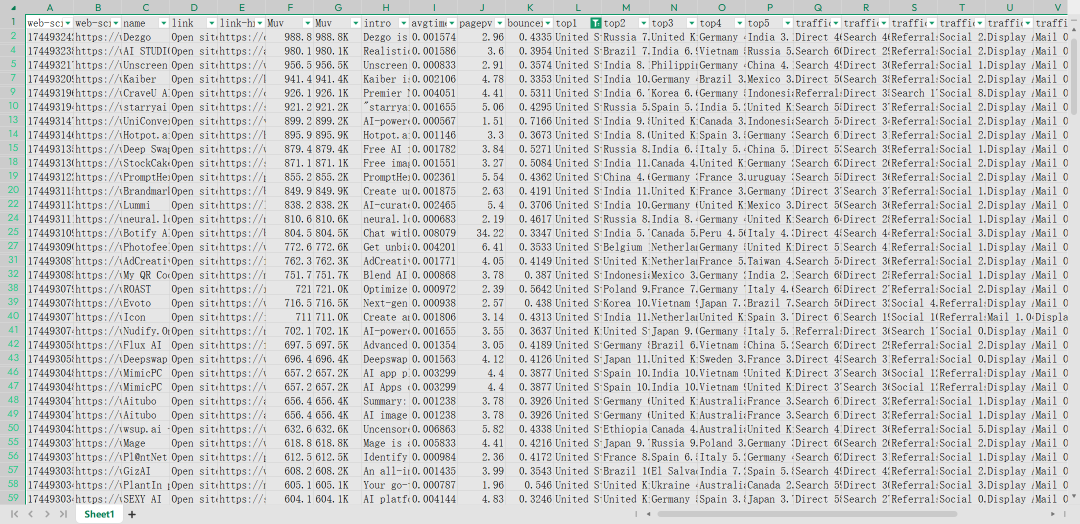Select the name cell 'Lummi'
1080x524 pixels.
tap(145, 205)
